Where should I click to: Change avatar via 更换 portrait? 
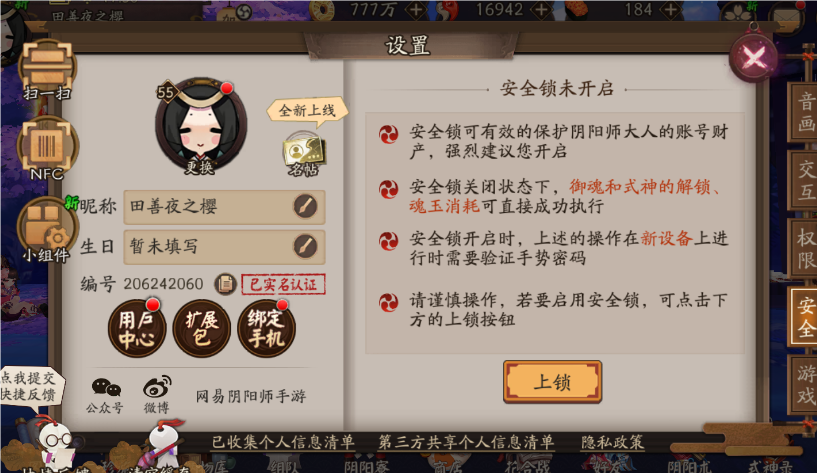coord(201,126)
